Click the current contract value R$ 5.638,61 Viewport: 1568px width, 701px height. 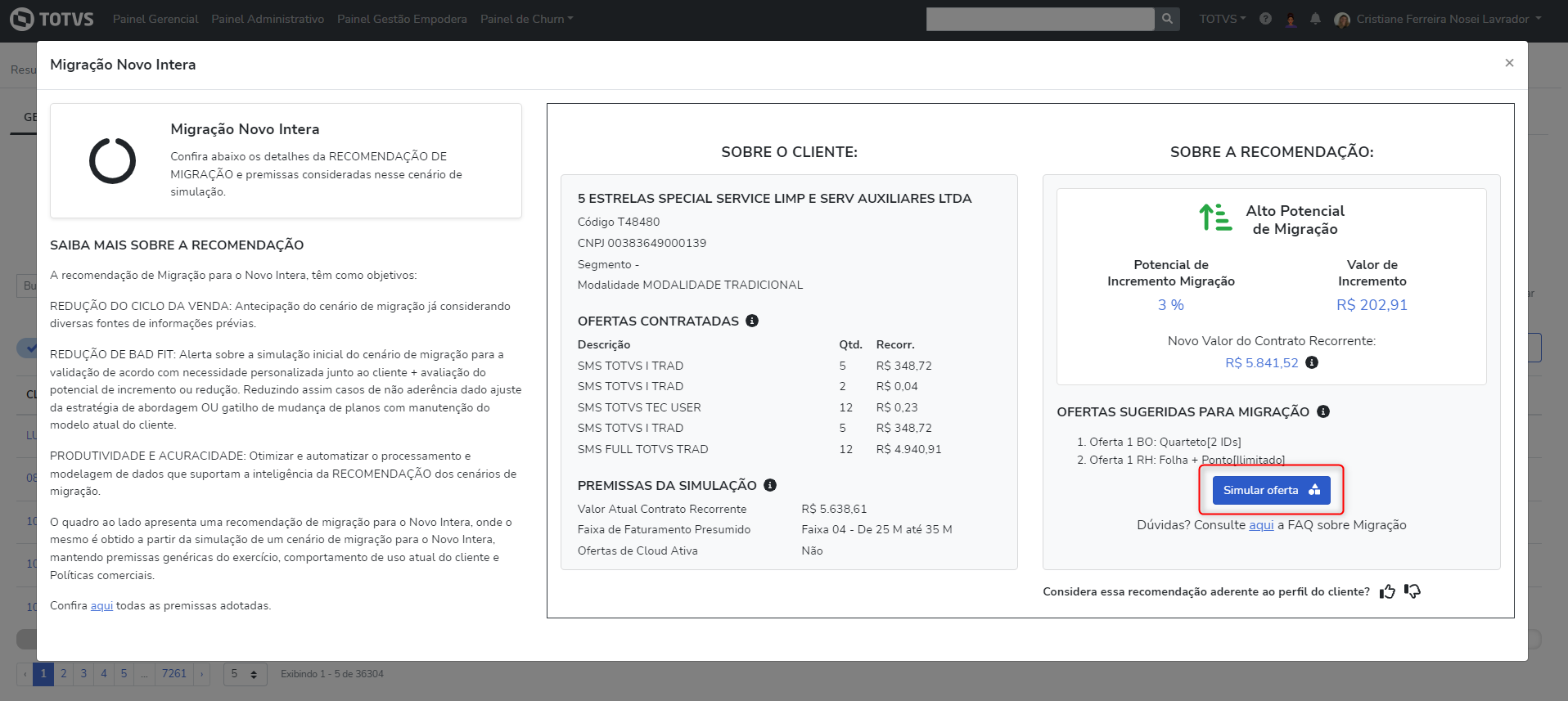[x=834, y=509]
